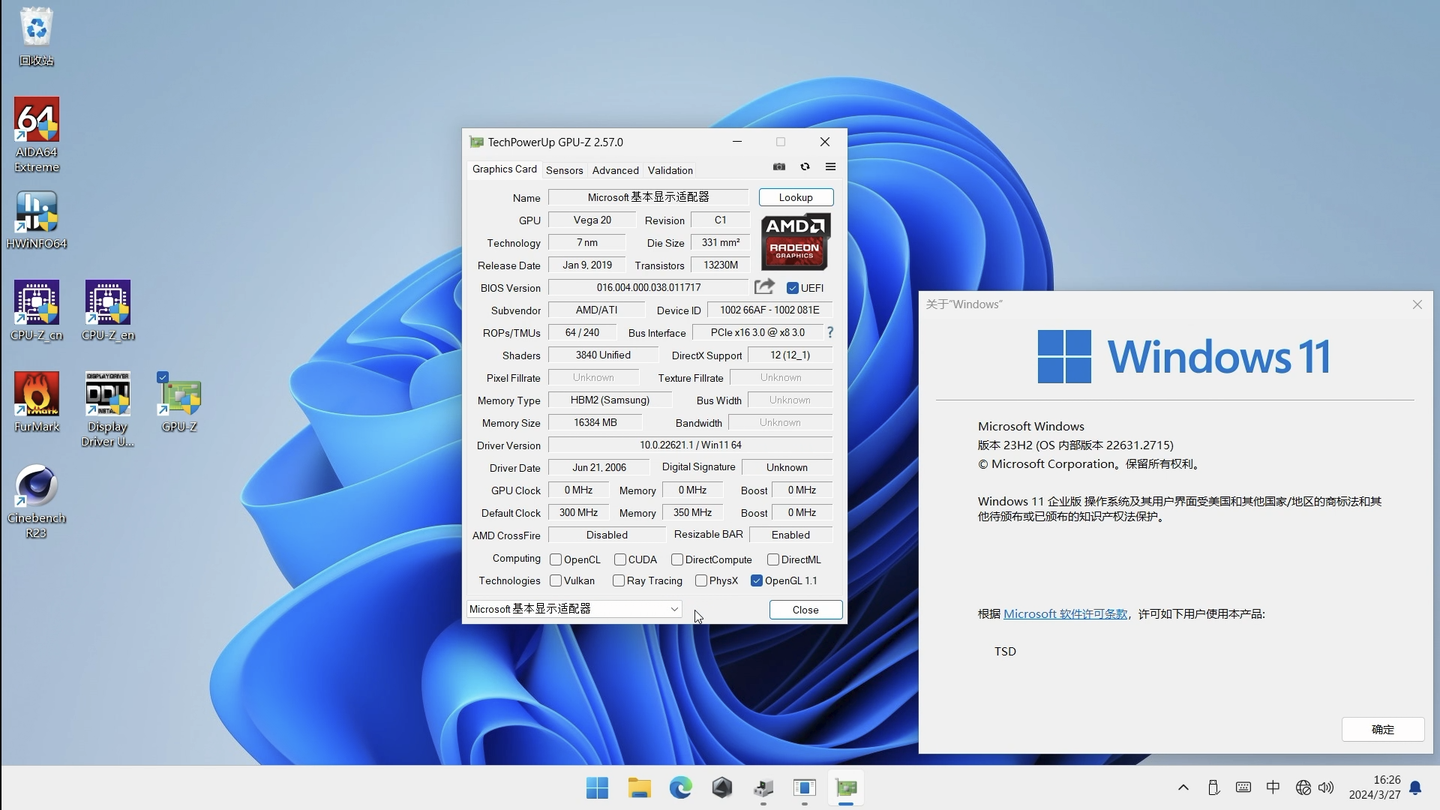Click the AMD Radeon Graphics logo

[795, 241]
